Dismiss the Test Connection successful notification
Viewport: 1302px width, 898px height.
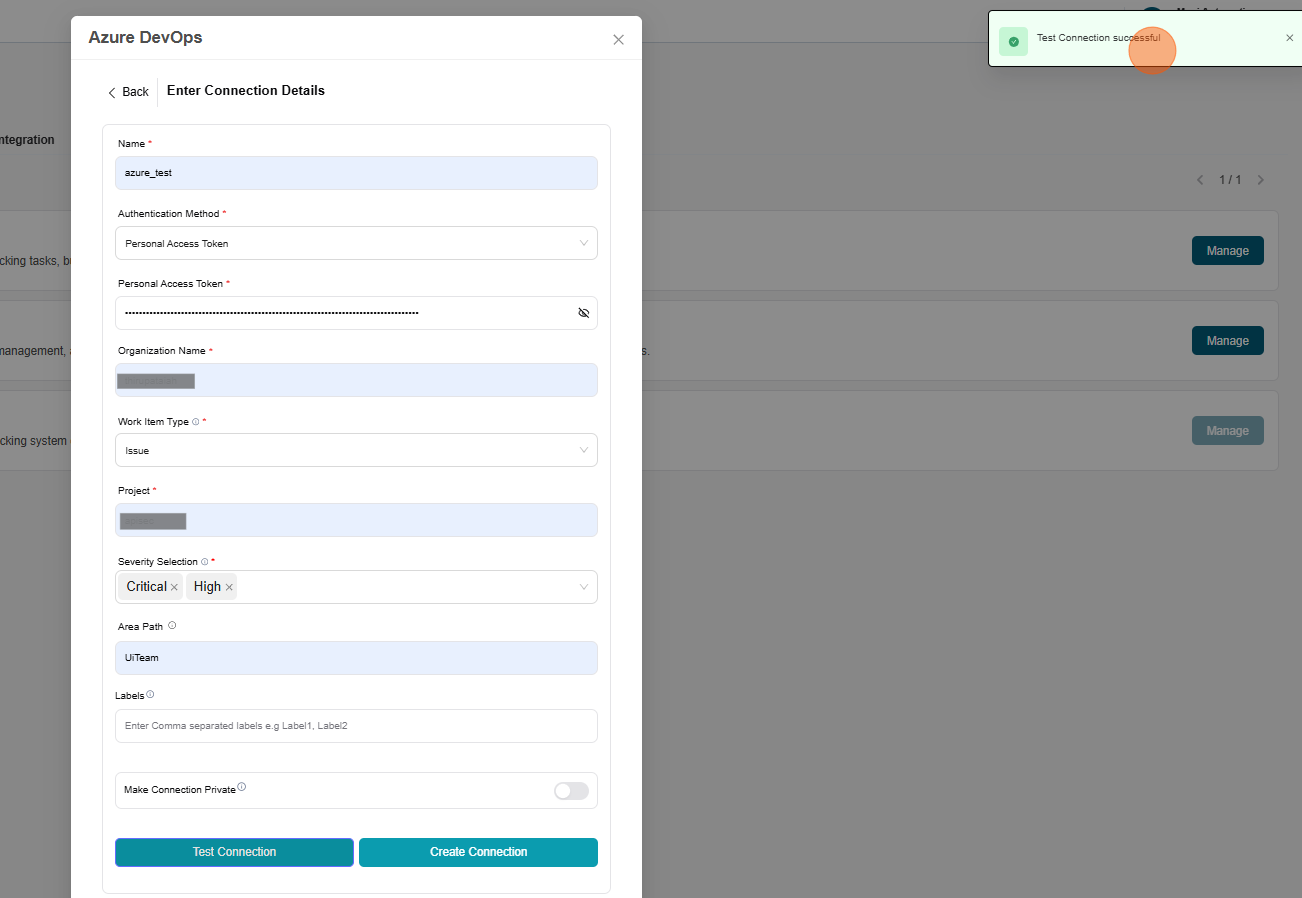pos(1289,38)
